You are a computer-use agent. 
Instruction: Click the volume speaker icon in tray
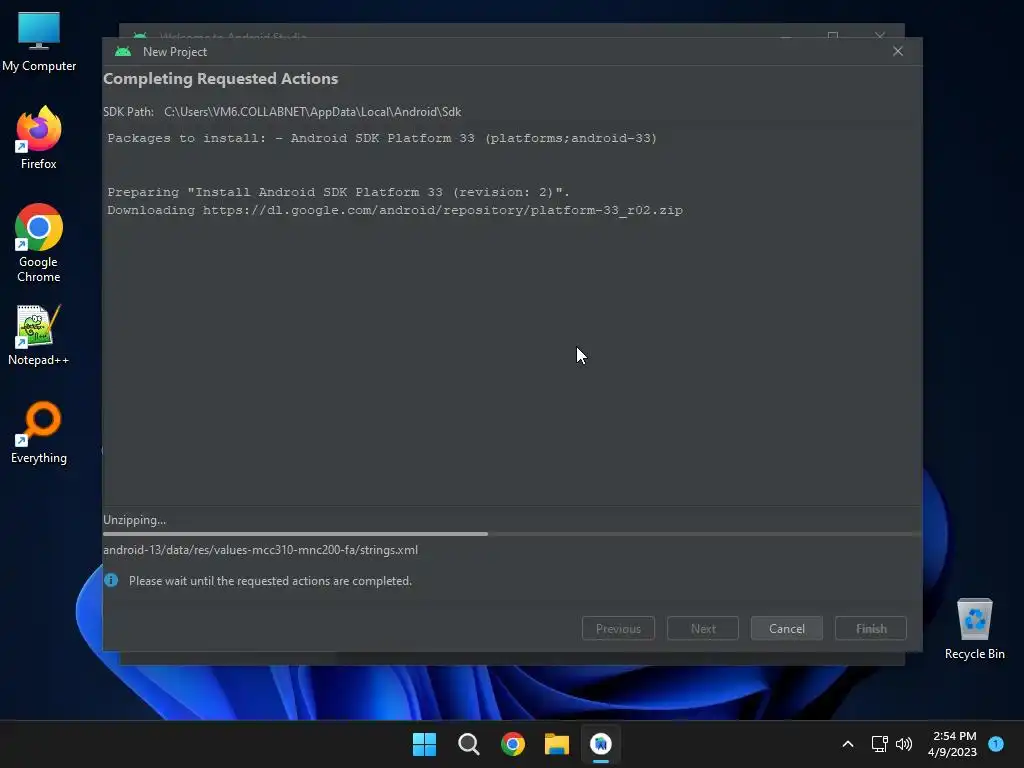click(x=904, y=744)
